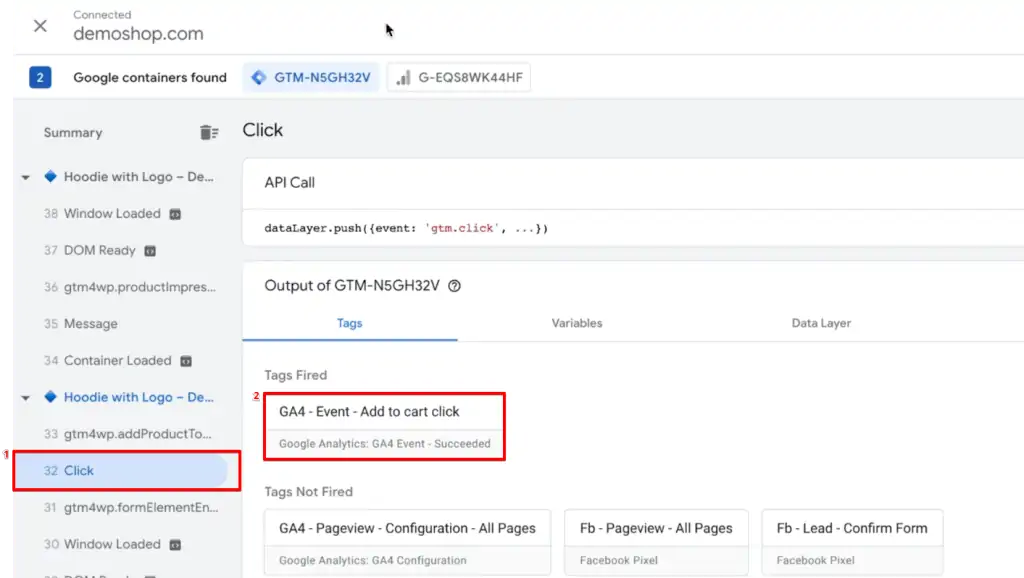Click the trash icon beside Summary

(209, 132)
